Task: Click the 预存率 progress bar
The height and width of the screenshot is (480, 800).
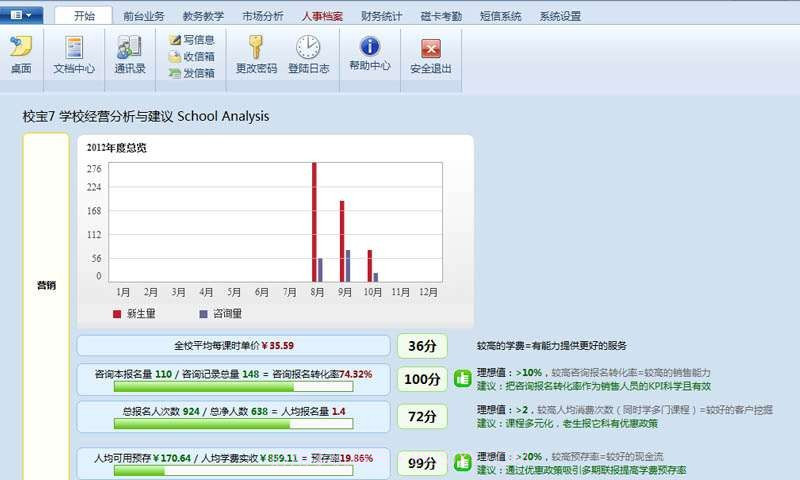Action: coord(233,471)
